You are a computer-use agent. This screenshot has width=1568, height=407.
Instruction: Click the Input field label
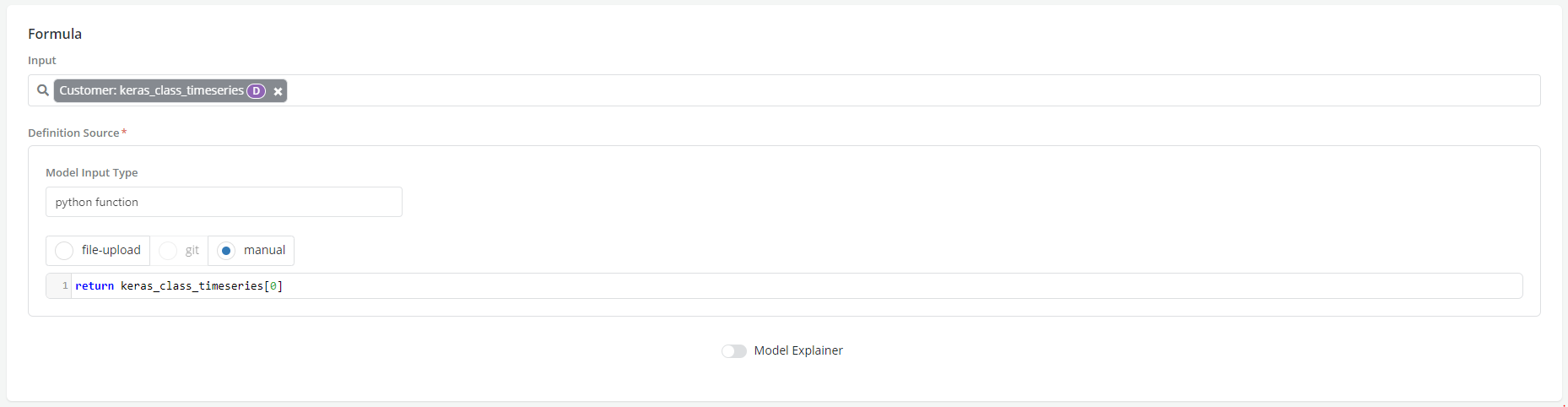41,60
